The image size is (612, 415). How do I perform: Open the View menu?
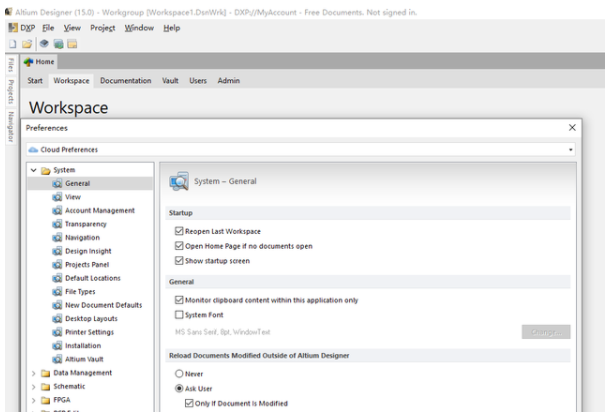tap(72, 28)
